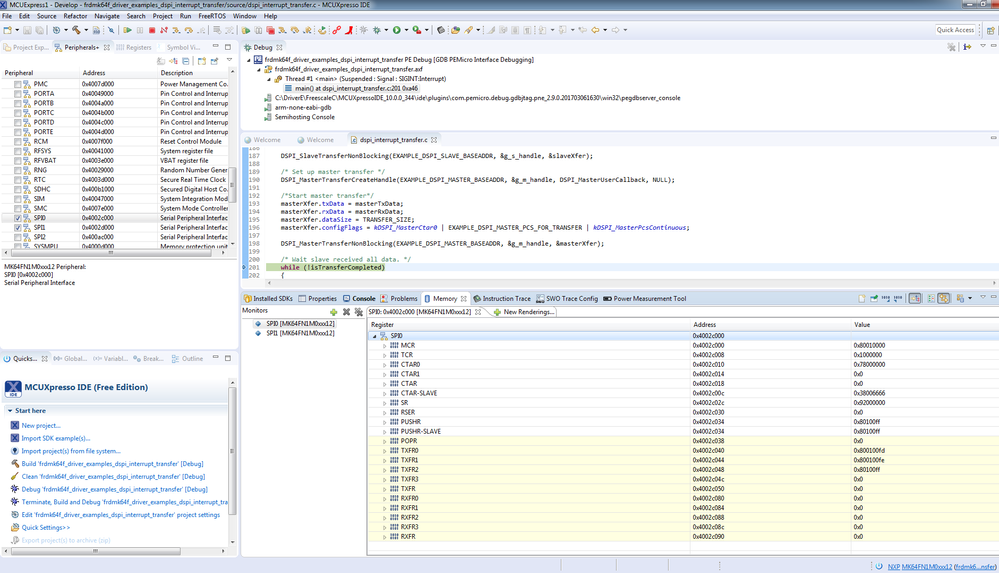Check the SPI2 peripheral checkbox

point(17,237)
